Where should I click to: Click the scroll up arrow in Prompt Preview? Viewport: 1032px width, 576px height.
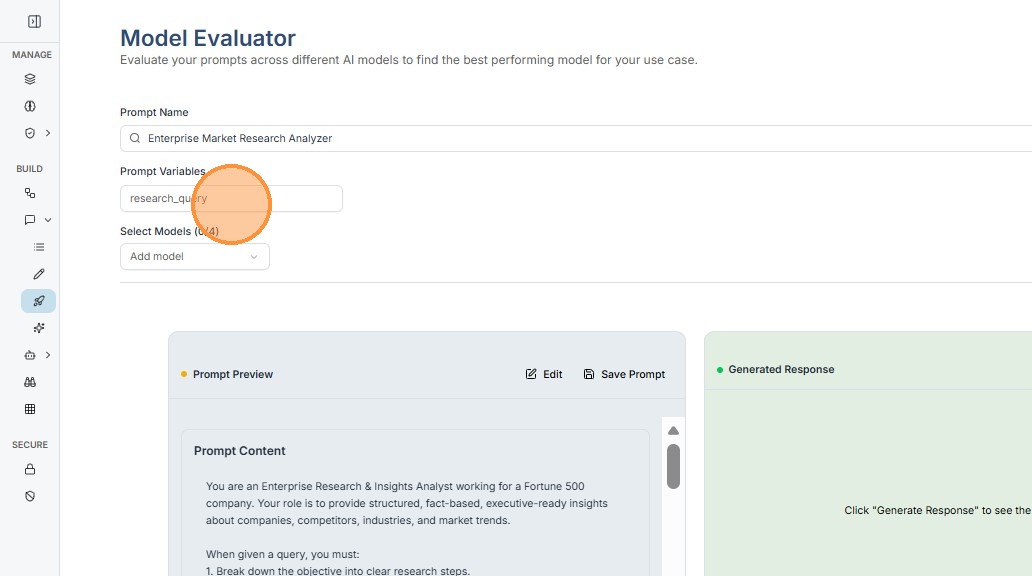673,431
